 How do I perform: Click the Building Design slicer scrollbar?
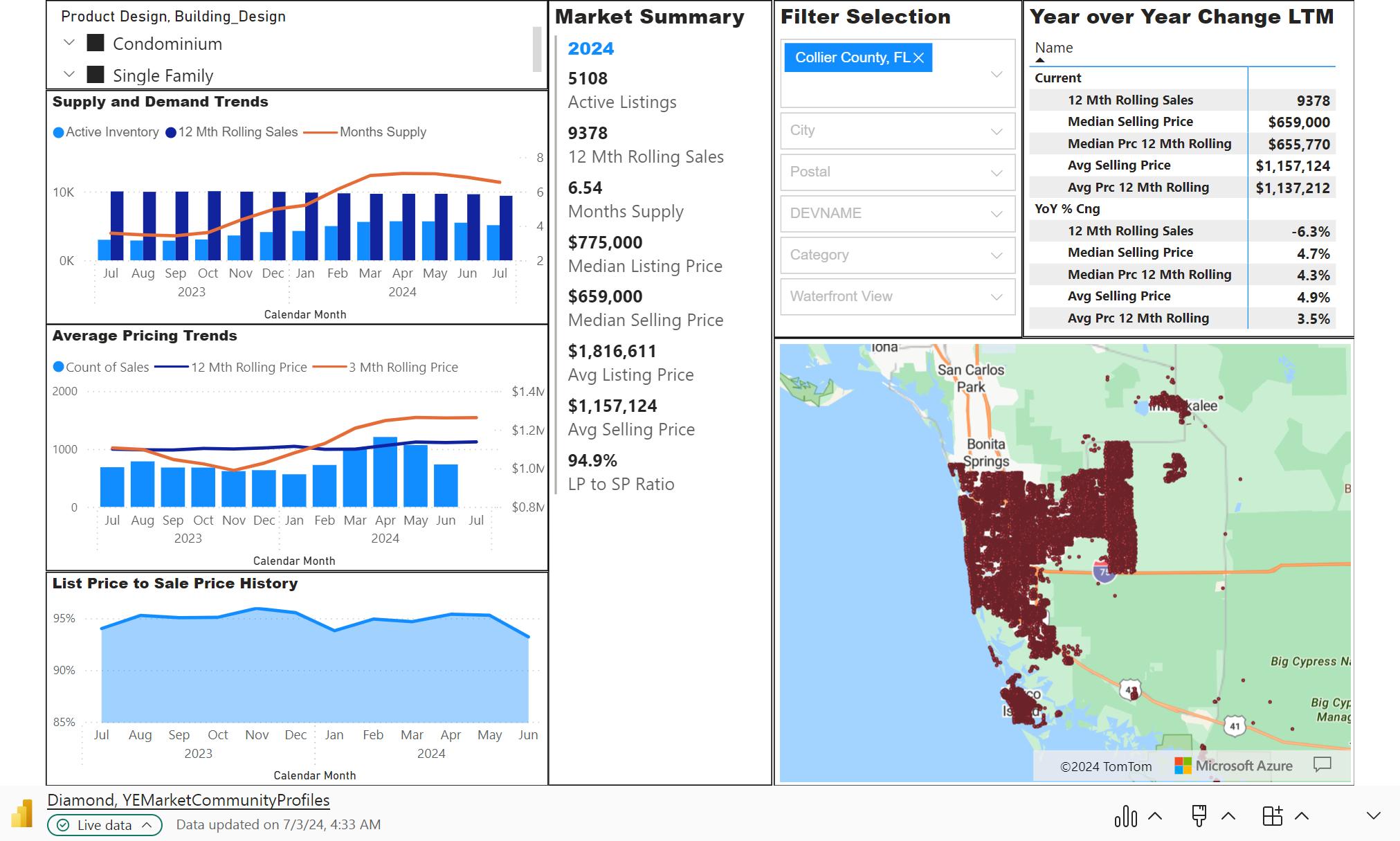pyautogui.click(x=536, y=48)
